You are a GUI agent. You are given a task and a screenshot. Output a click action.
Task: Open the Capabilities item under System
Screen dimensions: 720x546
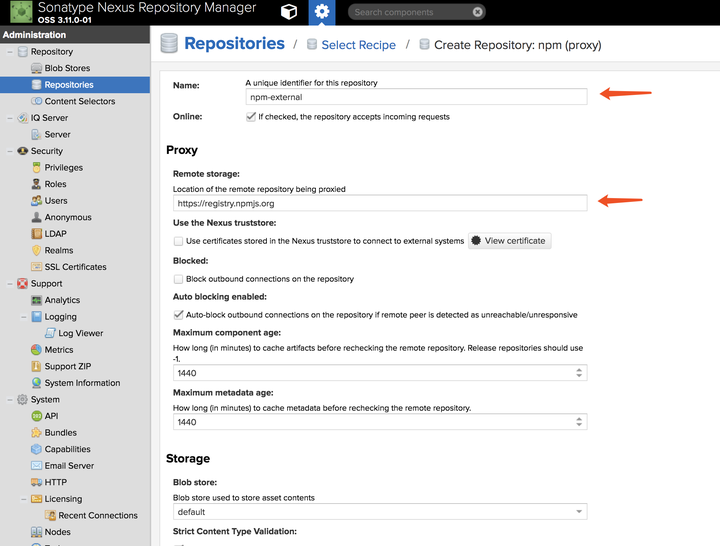(x=67, y=449)
